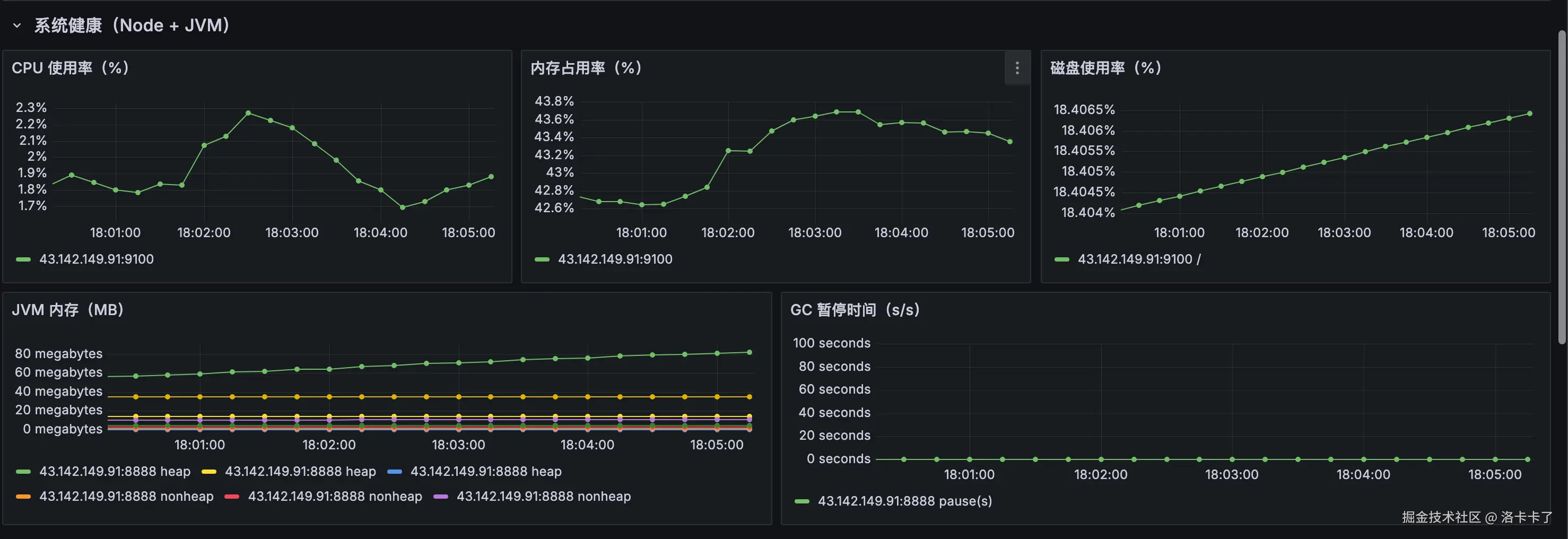This screenshot has width=1568, height=539.
Task: Collapse the 系统健康（Node + JVM）row chevron
Action: pos(17,25)
